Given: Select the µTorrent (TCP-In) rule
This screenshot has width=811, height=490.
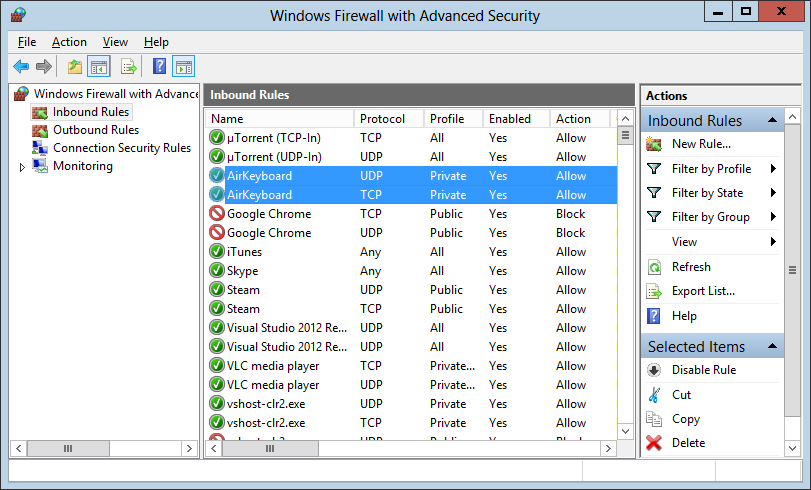Looking at the screenshot, I should 274,138.
